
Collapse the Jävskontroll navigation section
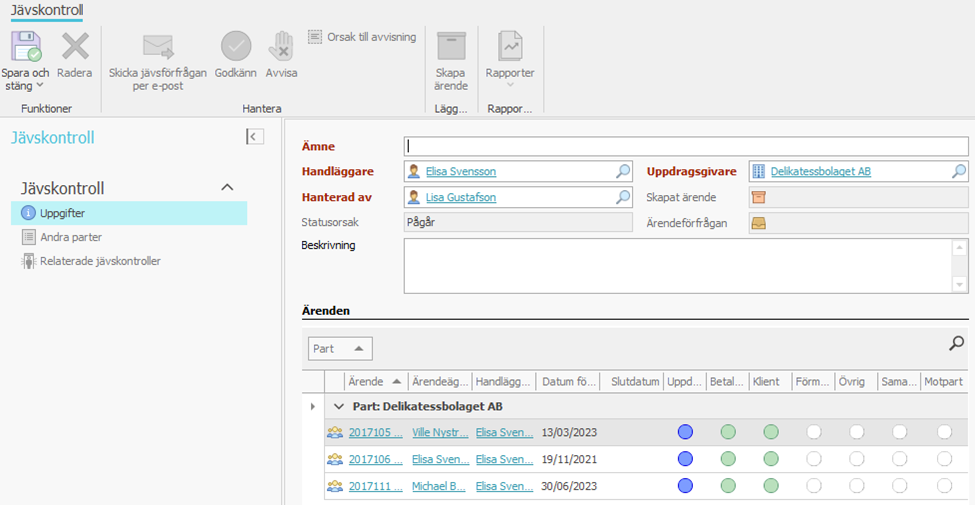[x=227, y=188]
